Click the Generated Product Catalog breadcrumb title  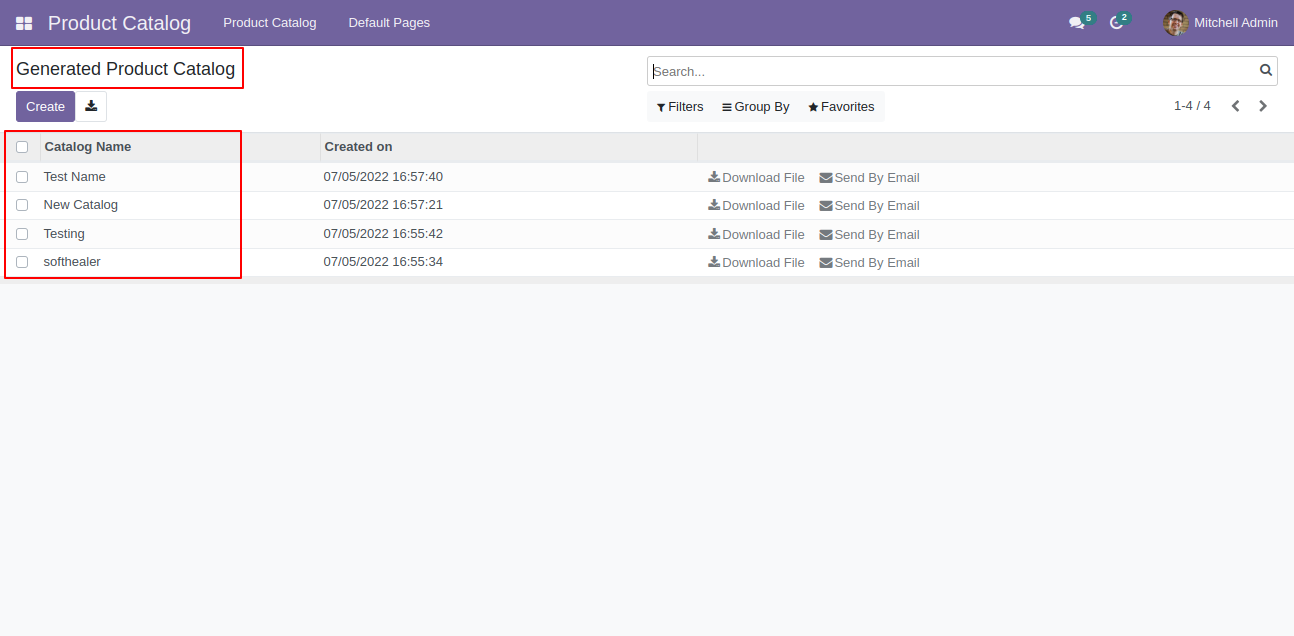coord(126,69)
